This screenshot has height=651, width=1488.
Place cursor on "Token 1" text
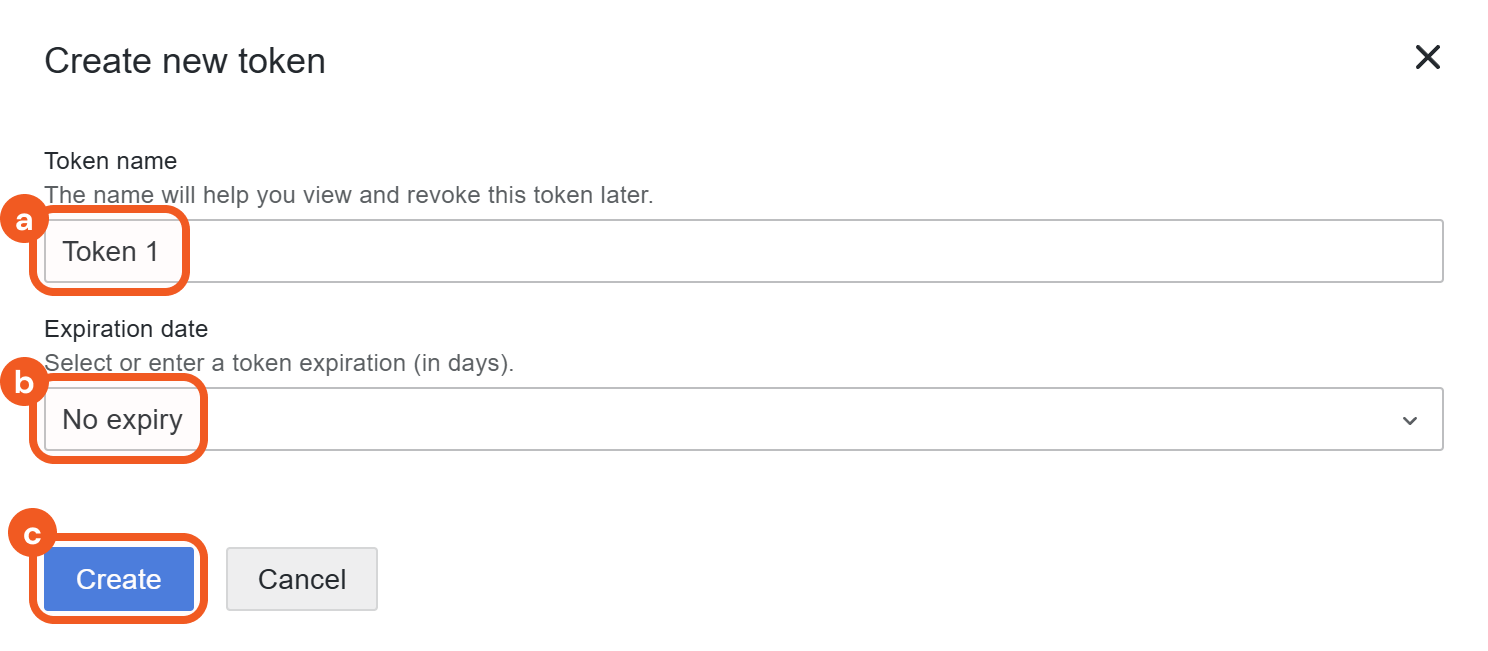(x=110, y=252)
